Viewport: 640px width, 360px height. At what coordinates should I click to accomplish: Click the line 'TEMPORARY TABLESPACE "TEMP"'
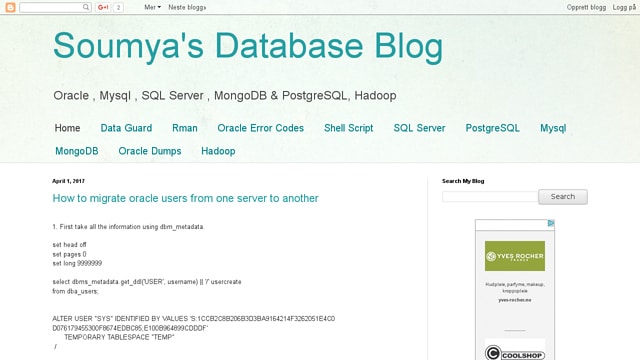(x=119, y=337)
